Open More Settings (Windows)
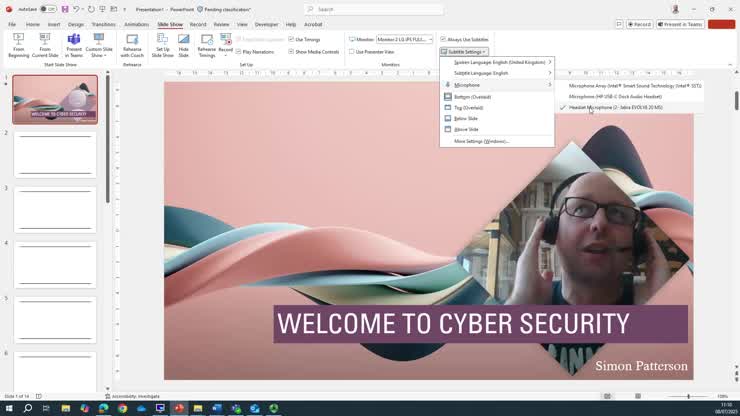 [497, 141]
